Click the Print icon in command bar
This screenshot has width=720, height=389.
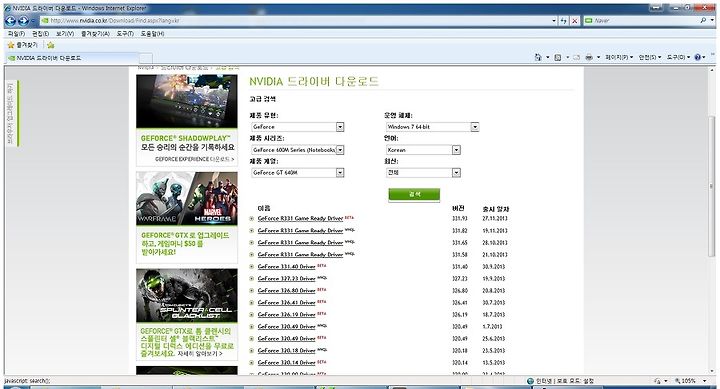[589, 57]
